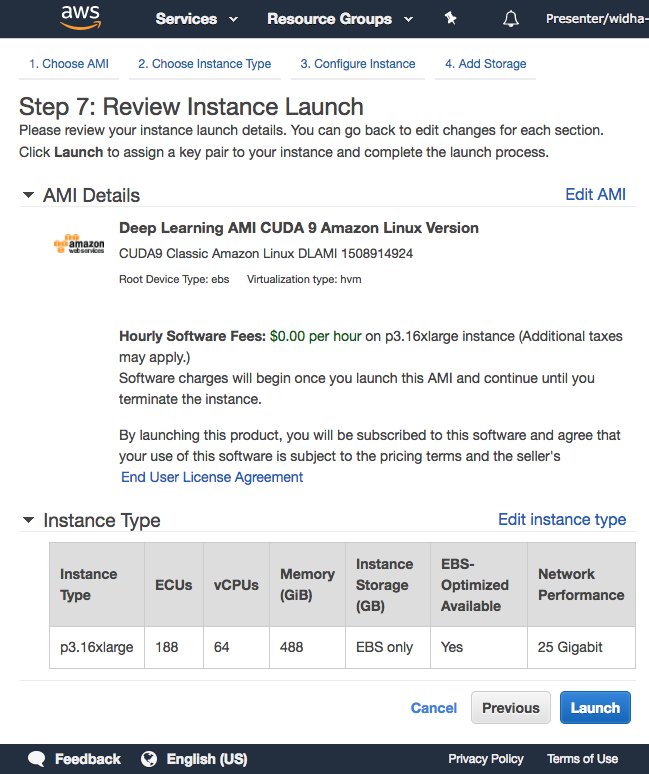Image resolution: width=649 pixels, height=774 pixels.
Task: Click the Deep Learning AMI CUDA 9 title
Action: (299, 228)
